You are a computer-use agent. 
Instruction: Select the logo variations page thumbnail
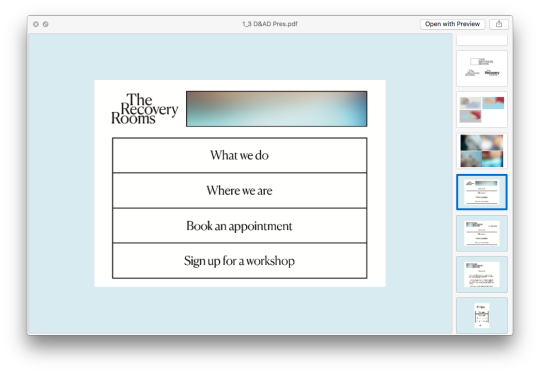pyautogui.click(x=482, y=69)
